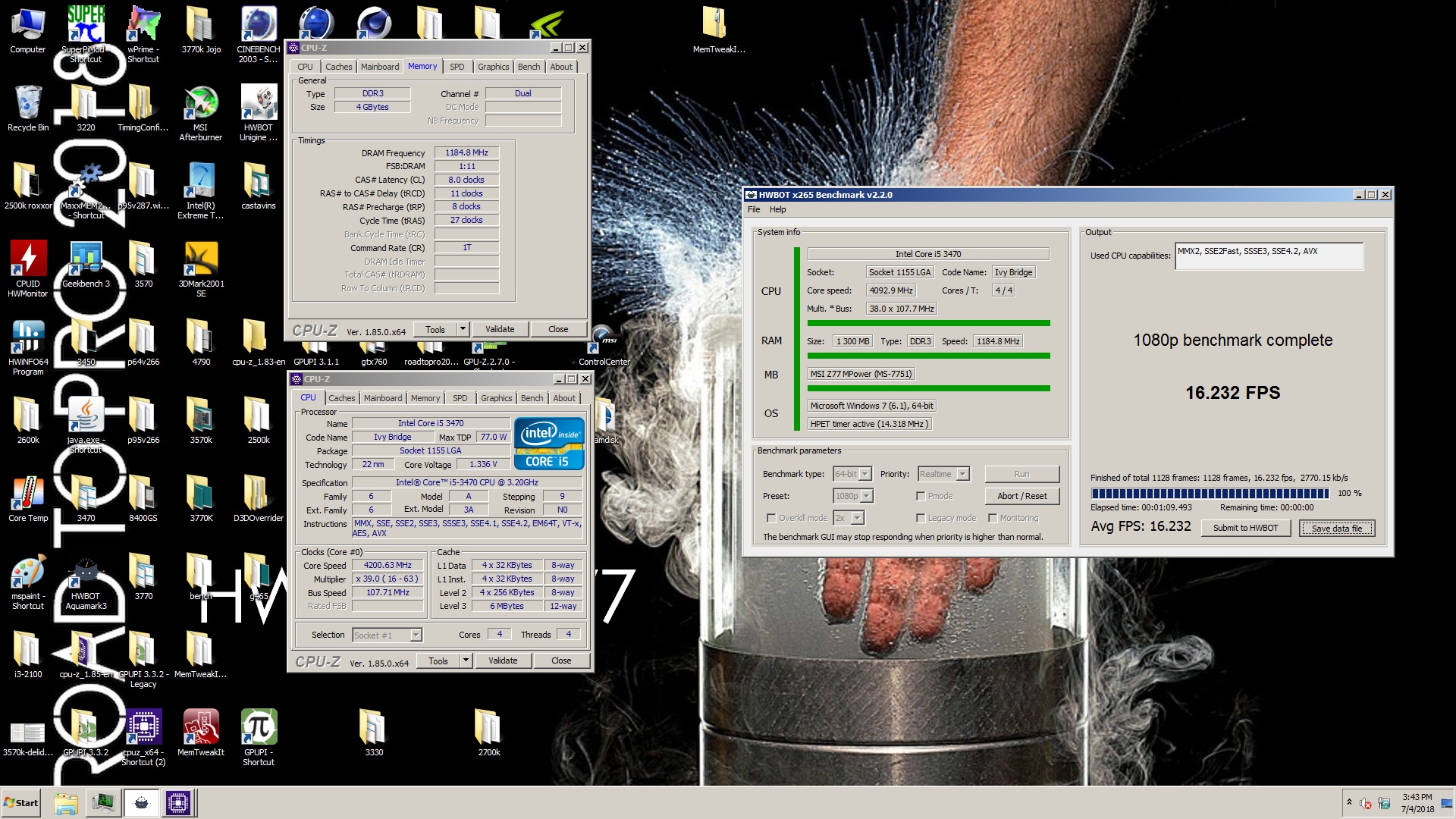This screenshot has width=1456, height=819.
Task: Open the Geekbench 3 icon
Action: (86, 264)
